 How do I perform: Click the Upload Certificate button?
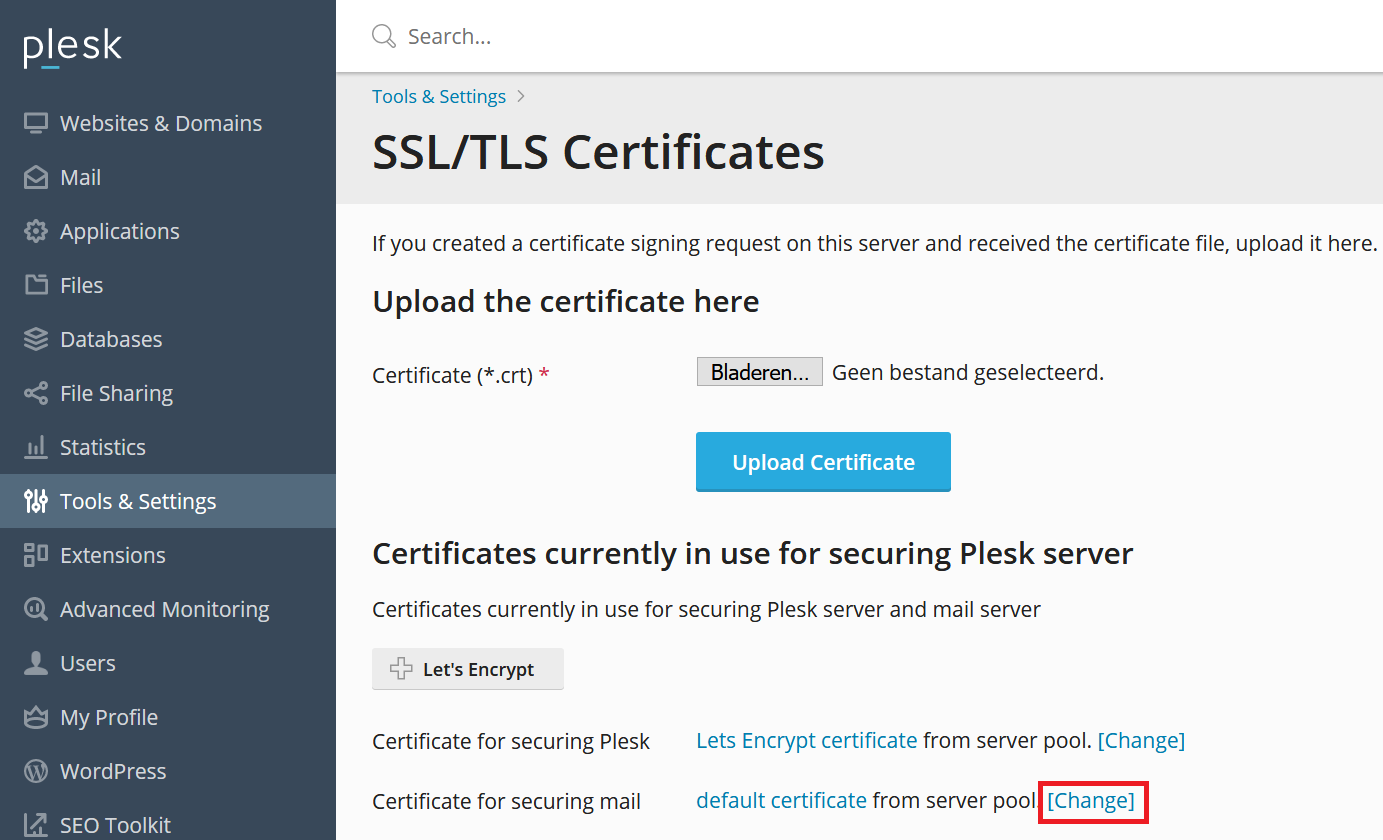[823, 462]
